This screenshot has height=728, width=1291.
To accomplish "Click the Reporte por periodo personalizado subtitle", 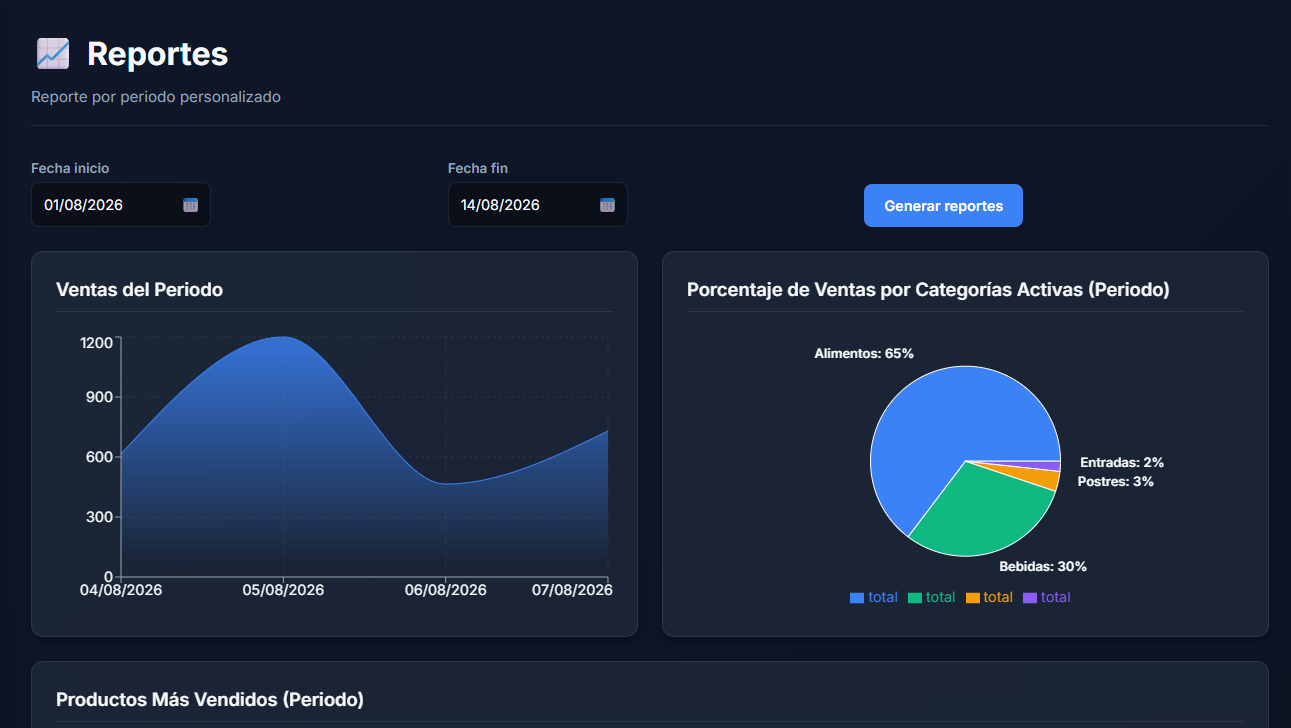I will click(x=156, y=97).
